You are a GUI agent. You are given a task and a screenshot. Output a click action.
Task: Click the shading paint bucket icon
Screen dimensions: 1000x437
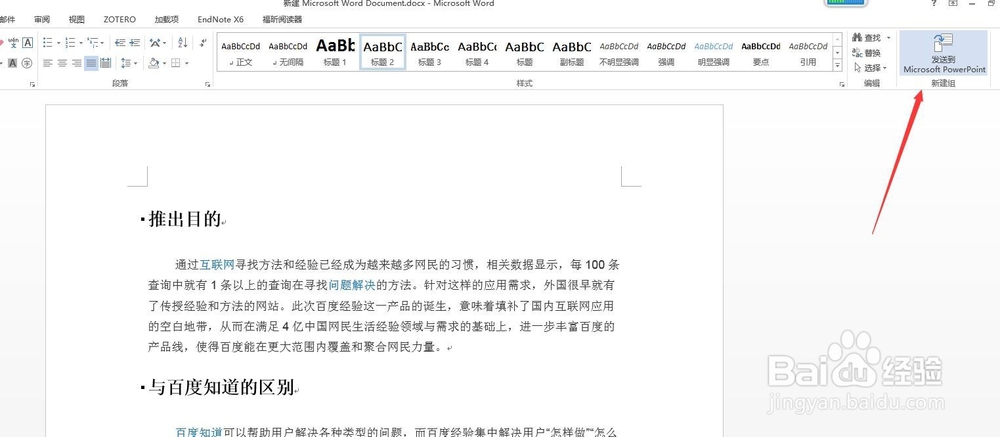[153, 63]
